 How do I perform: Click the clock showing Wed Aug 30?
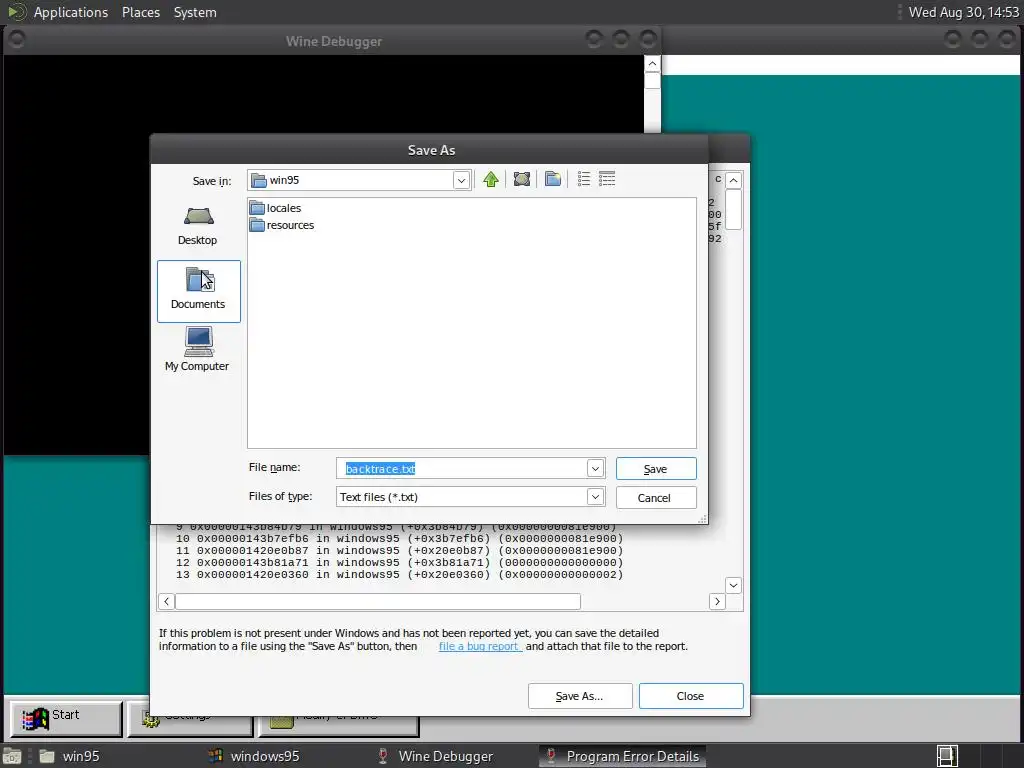963,12
